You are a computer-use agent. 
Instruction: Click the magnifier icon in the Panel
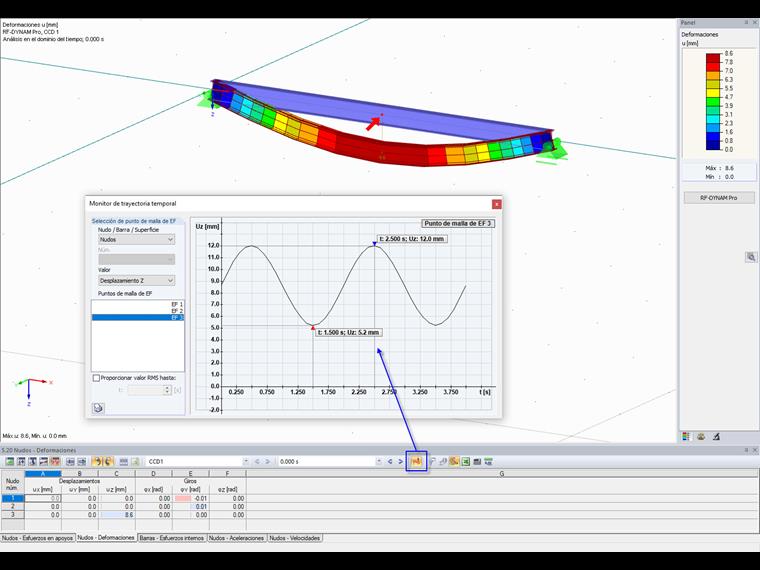[751, 257]
